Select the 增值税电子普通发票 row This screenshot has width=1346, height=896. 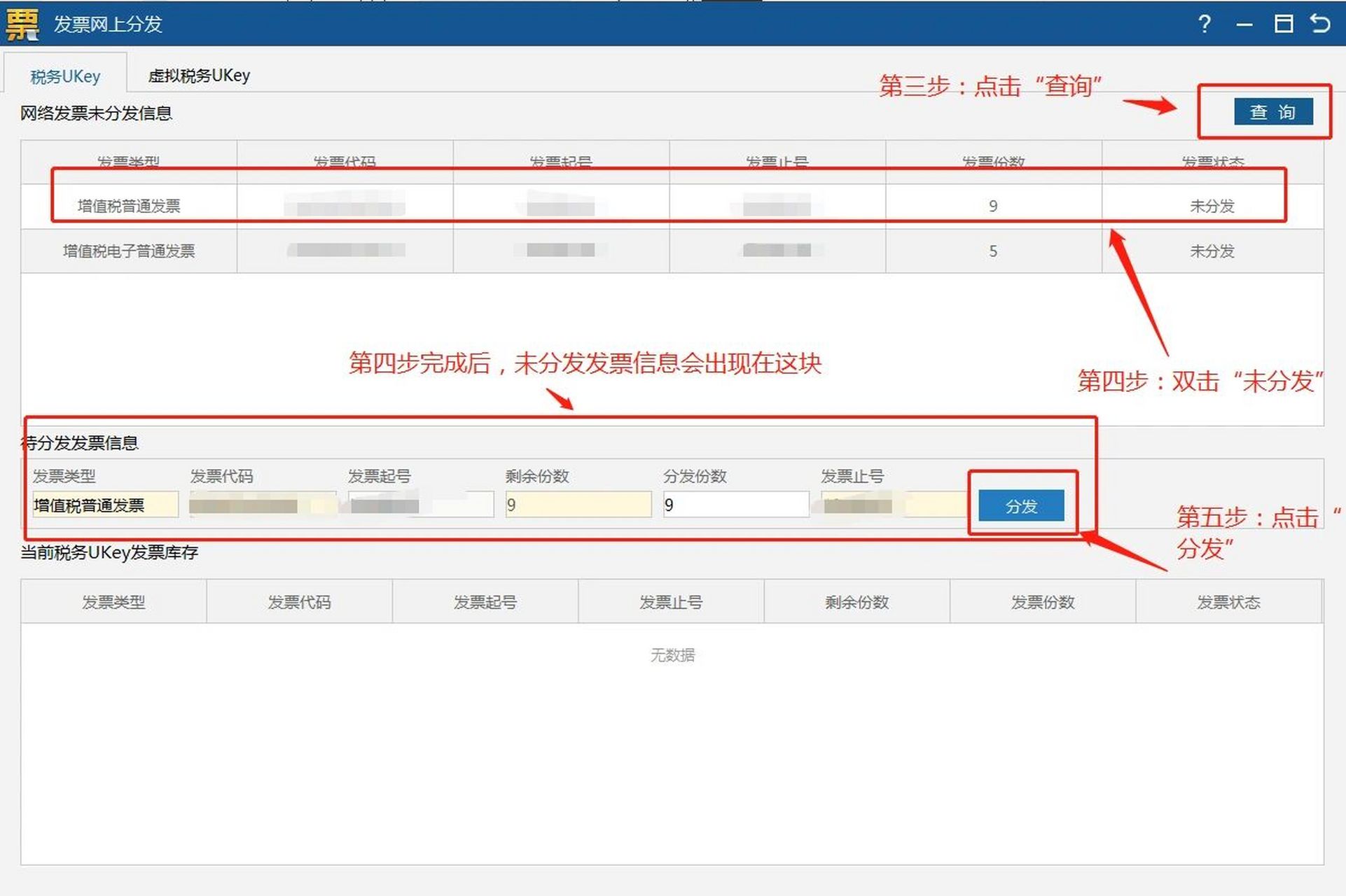[x=672, y=251]
